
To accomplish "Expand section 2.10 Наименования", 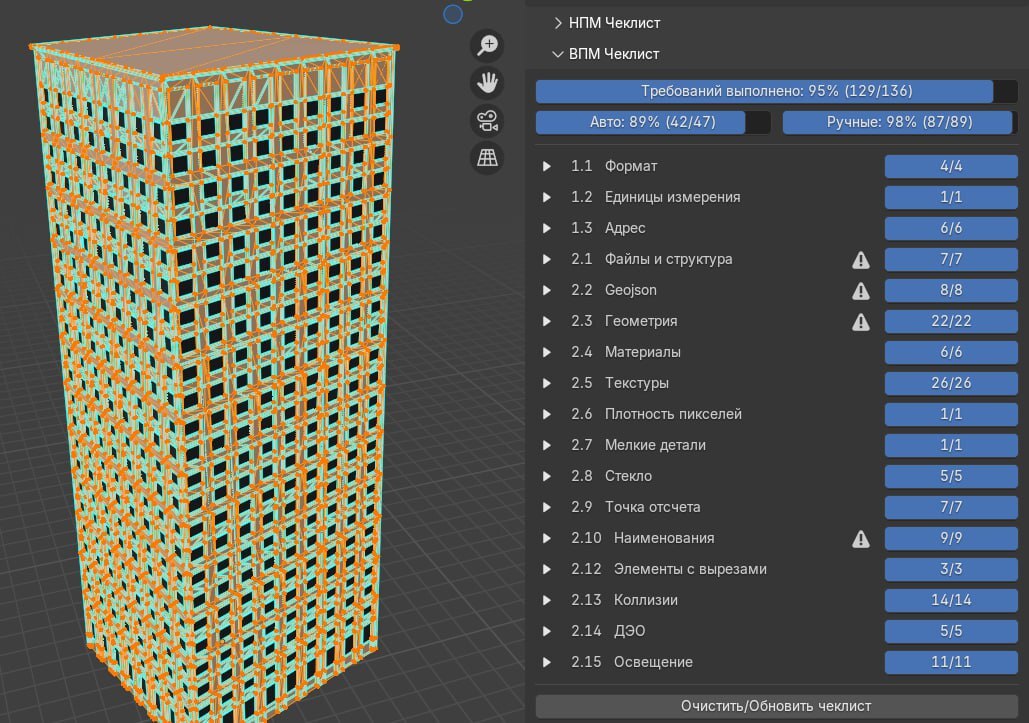I will click(547, 538).
